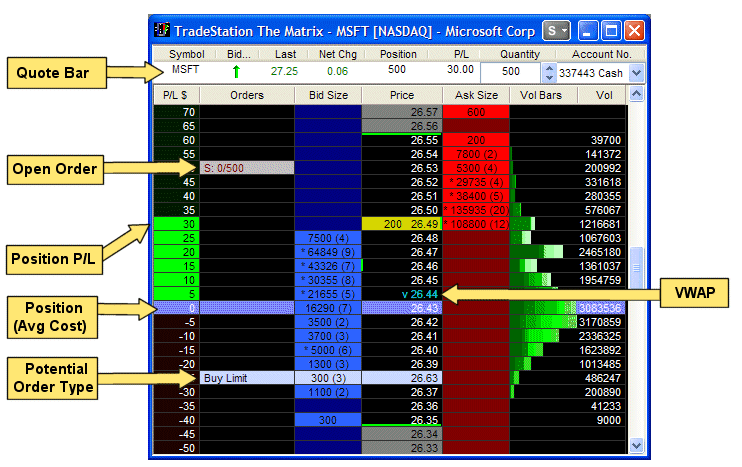Click price 26.40 in Price column
Screen dimensions: 742x467
pyautogui.click(x=402, y=351)
